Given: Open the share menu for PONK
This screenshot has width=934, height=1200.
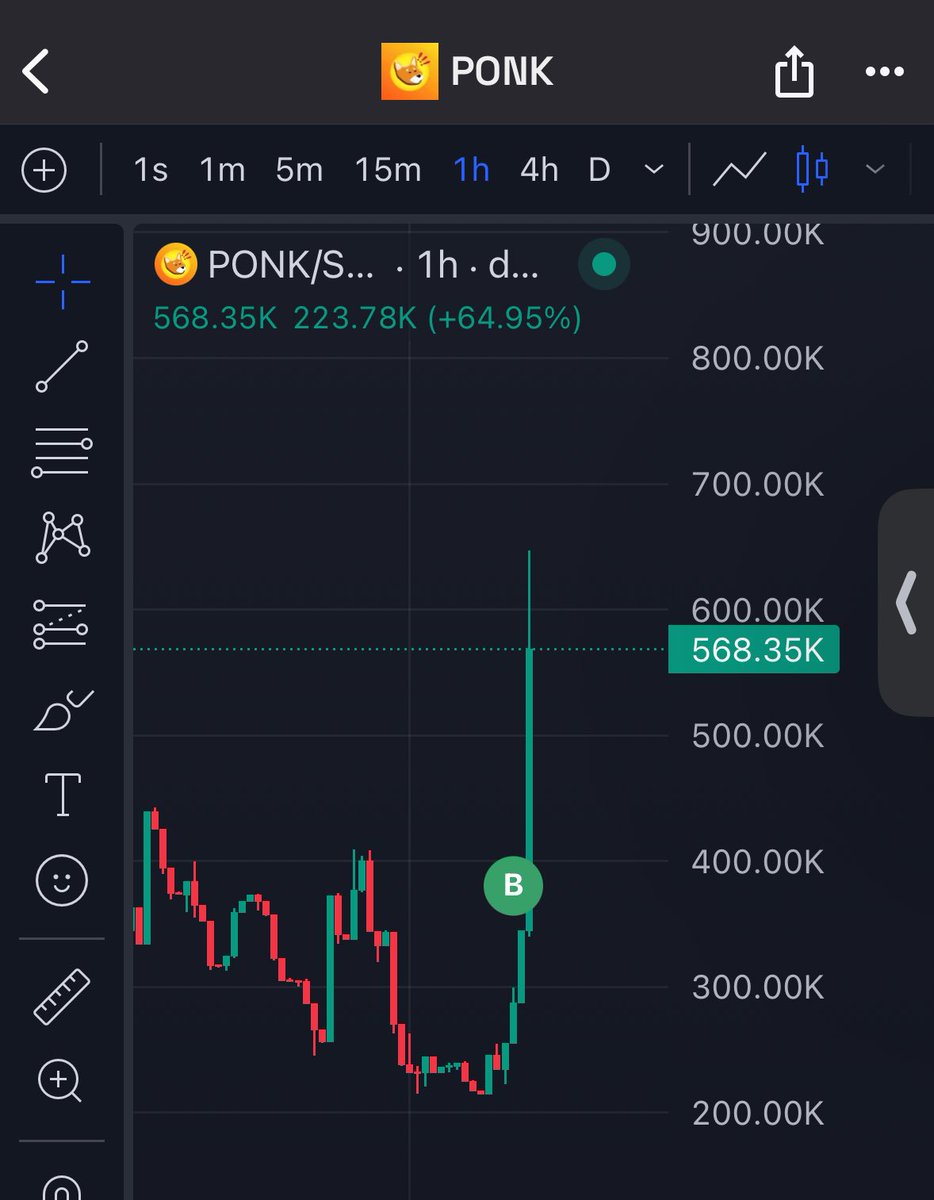Looking at the screenshot, I should pos(793,71).
